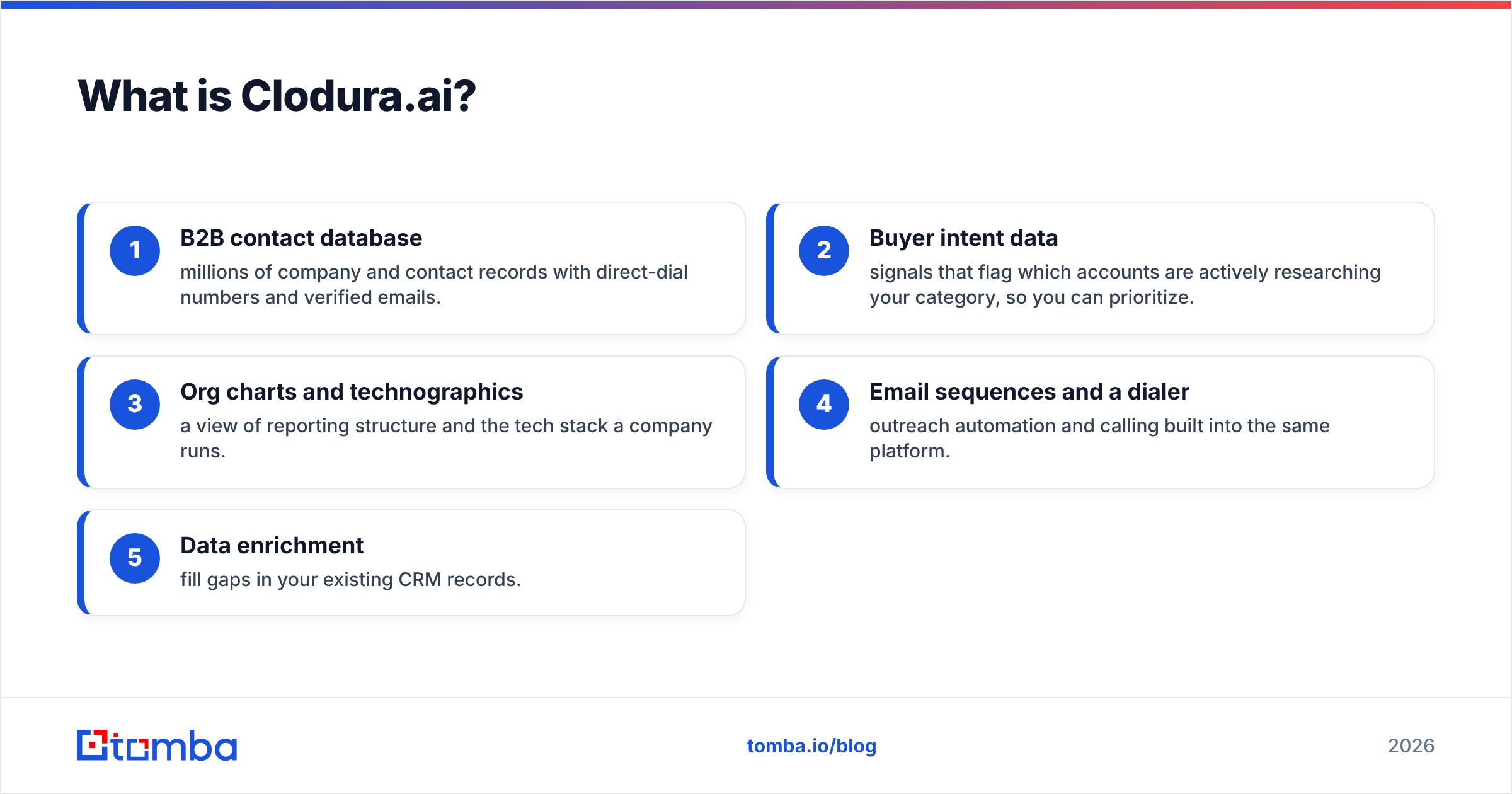The height and width of the screenshot is (794, 1512).
Task: Click 'fill gaps in your existing CRM records' text
Action: (x=351, y=580)
